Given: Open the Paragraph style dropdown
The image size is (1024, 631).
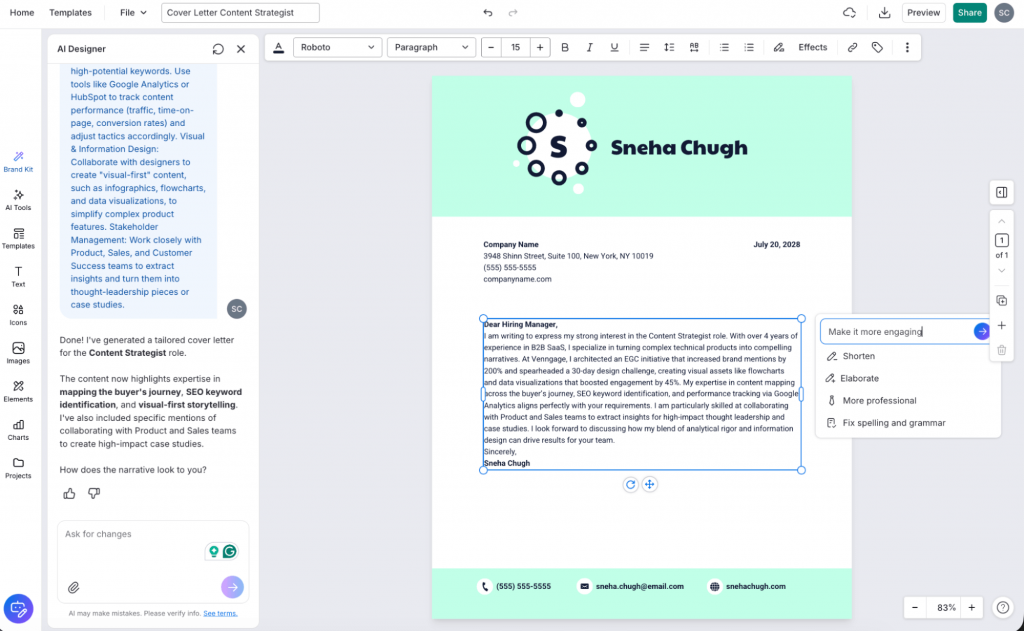Looking at the screenshot, I should coord(432,46).
